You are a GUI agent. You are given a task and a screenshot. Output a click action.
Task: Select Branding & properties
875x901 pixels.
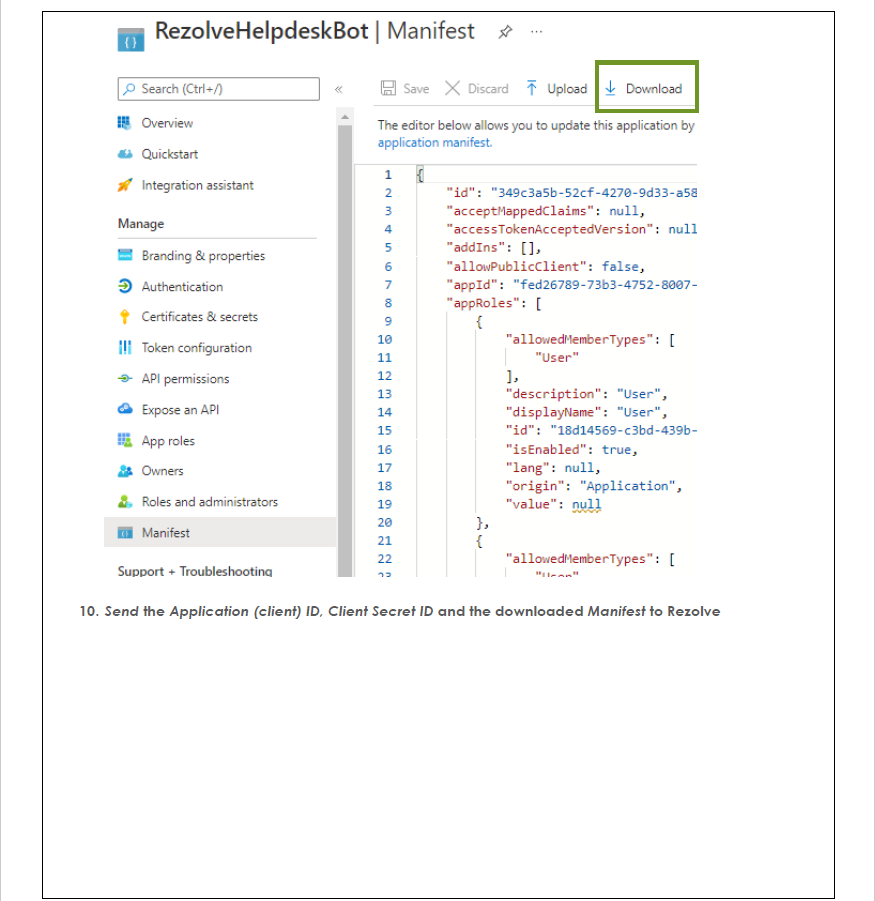click(203, 256)
